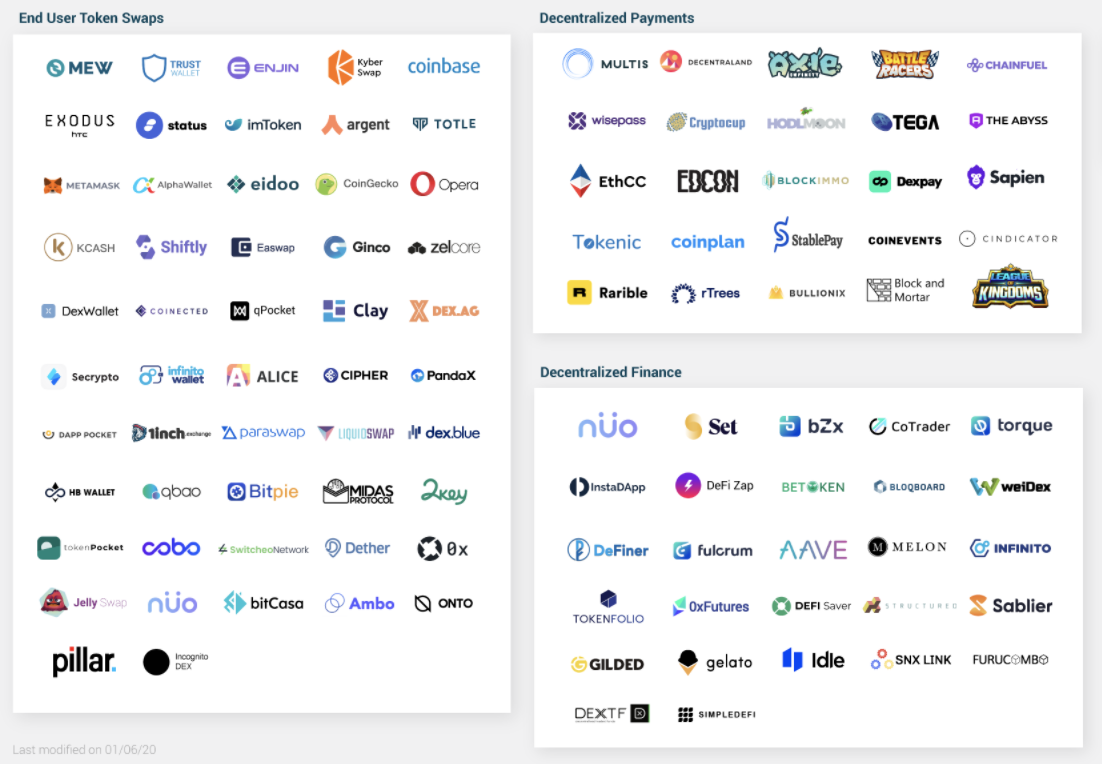Open the Midas Protocol logo
The height and width of the screenshot is (764, 1102).
coord(358,491)
